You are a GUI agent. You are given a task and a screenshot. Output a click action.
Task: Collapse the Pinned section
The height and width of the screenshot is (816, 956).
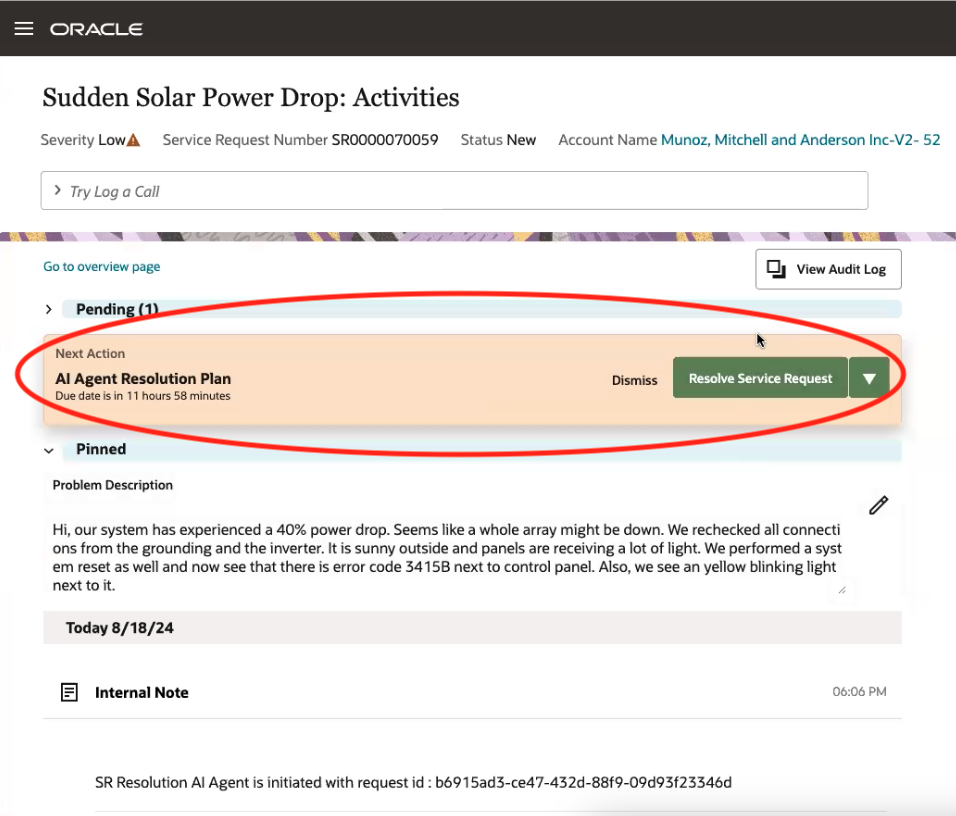(49, 451)
